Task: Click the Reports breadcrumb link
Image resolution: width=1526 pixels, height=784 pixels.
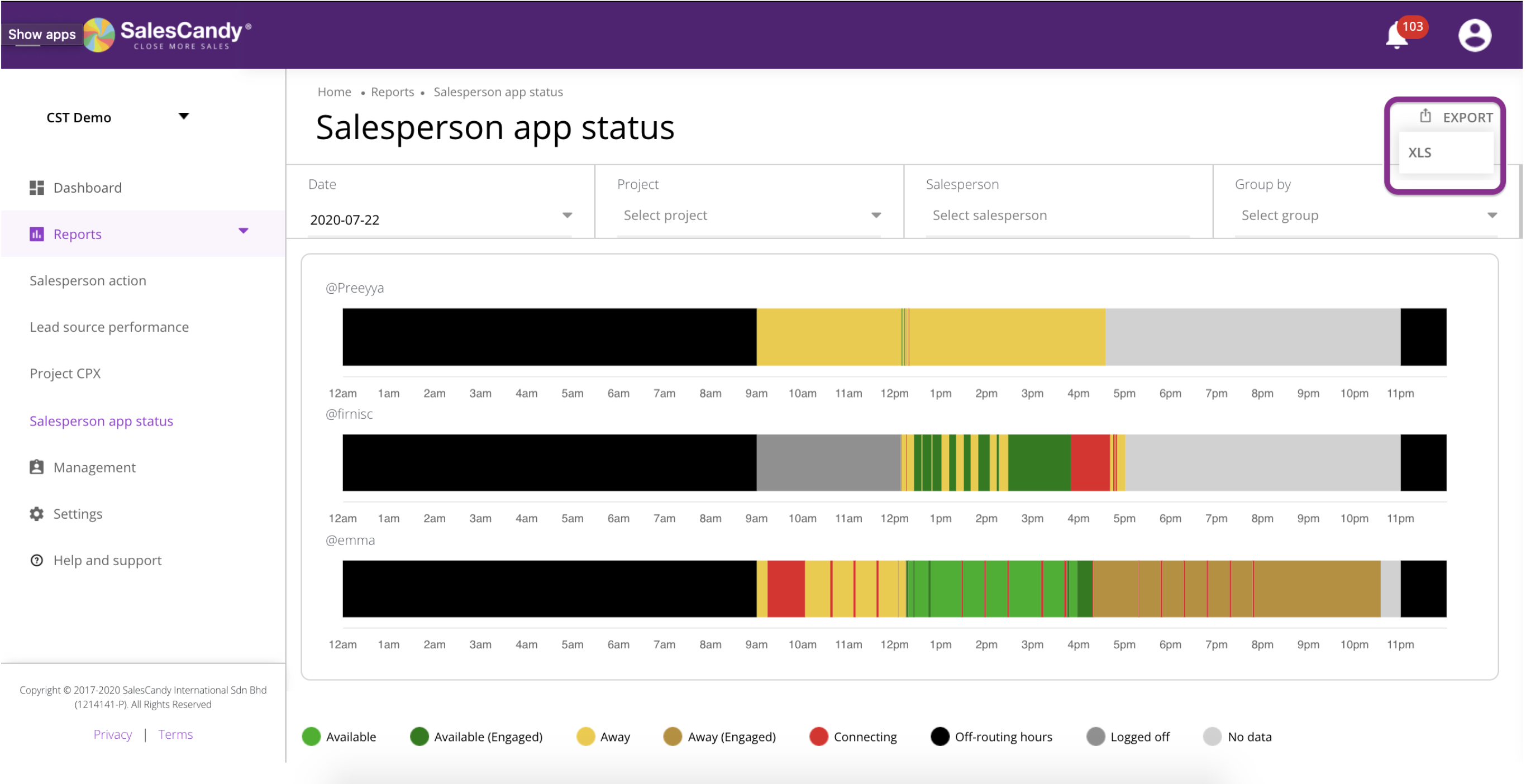Action: (x=392, y=92)
